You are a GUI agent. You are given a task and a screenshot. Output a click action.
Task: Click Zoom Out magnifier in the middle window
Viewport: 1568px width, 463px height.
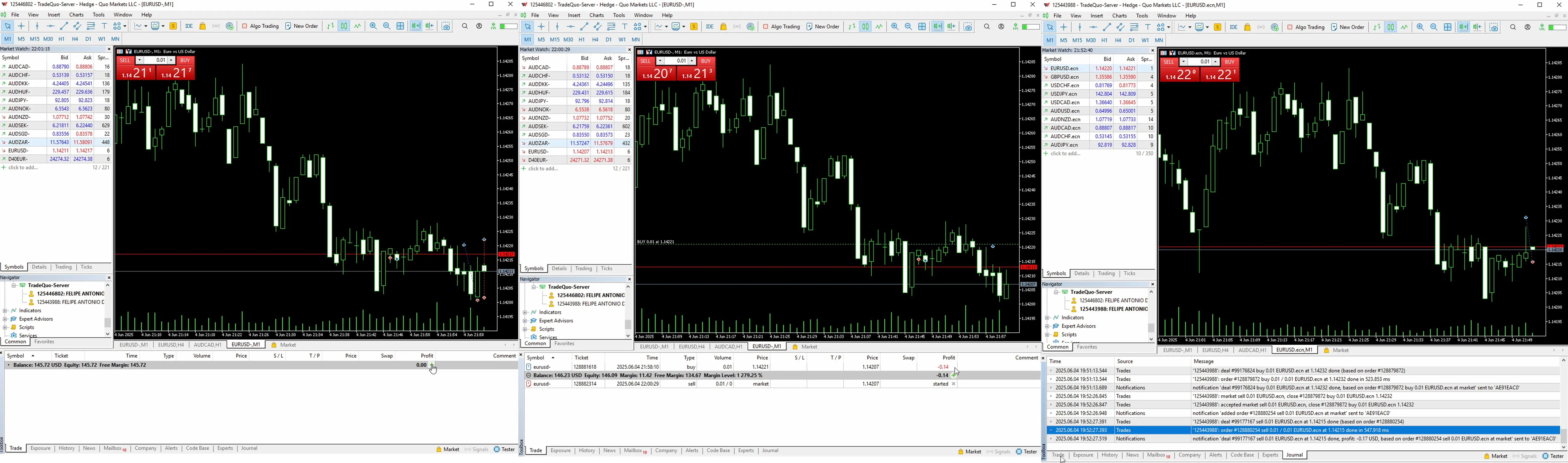tap(908, 27)
